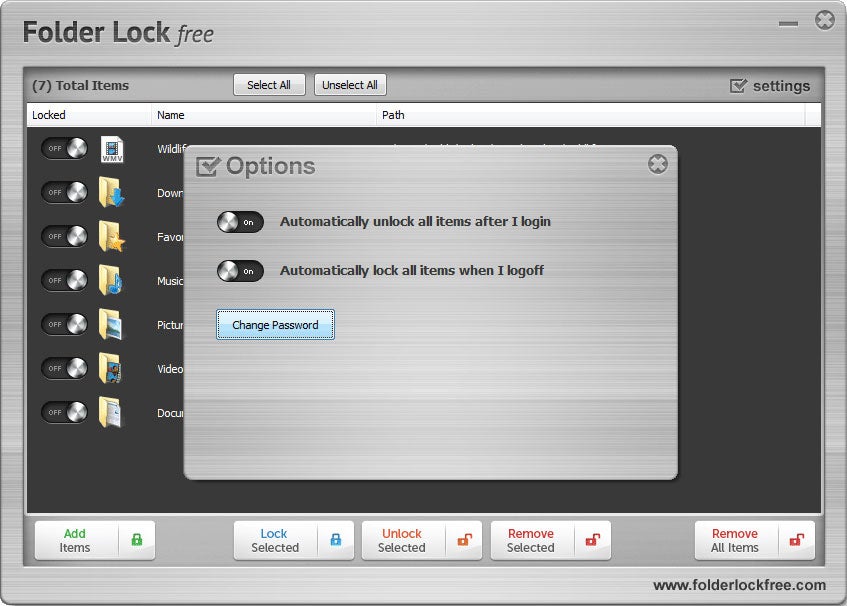Close the Folder Lock window

[x=825, y=21]
